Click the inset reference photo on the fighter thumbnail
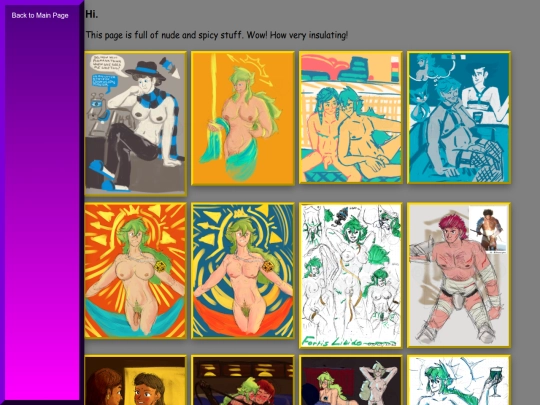 point(488,230)
